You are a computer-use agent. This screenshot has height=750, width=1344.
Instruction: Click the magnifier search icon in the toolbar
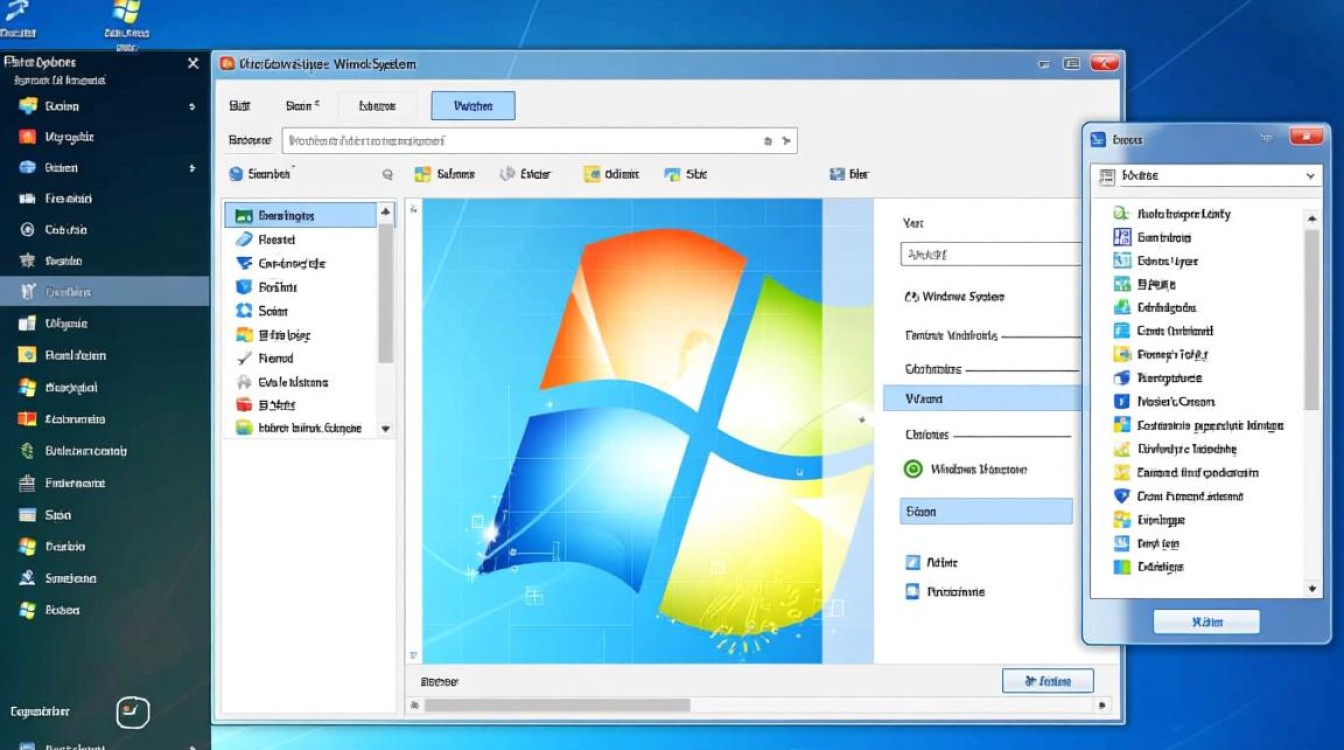pos(387,174)
